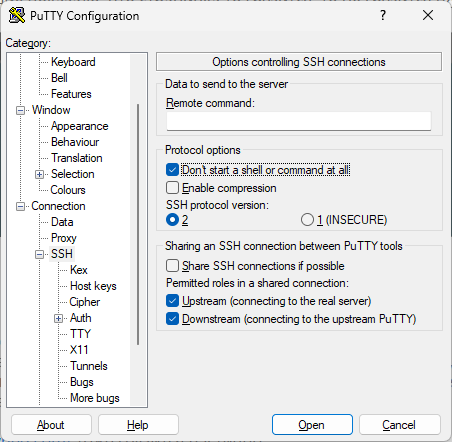
Task: Expand the Auth tree node
Action: 58,318
